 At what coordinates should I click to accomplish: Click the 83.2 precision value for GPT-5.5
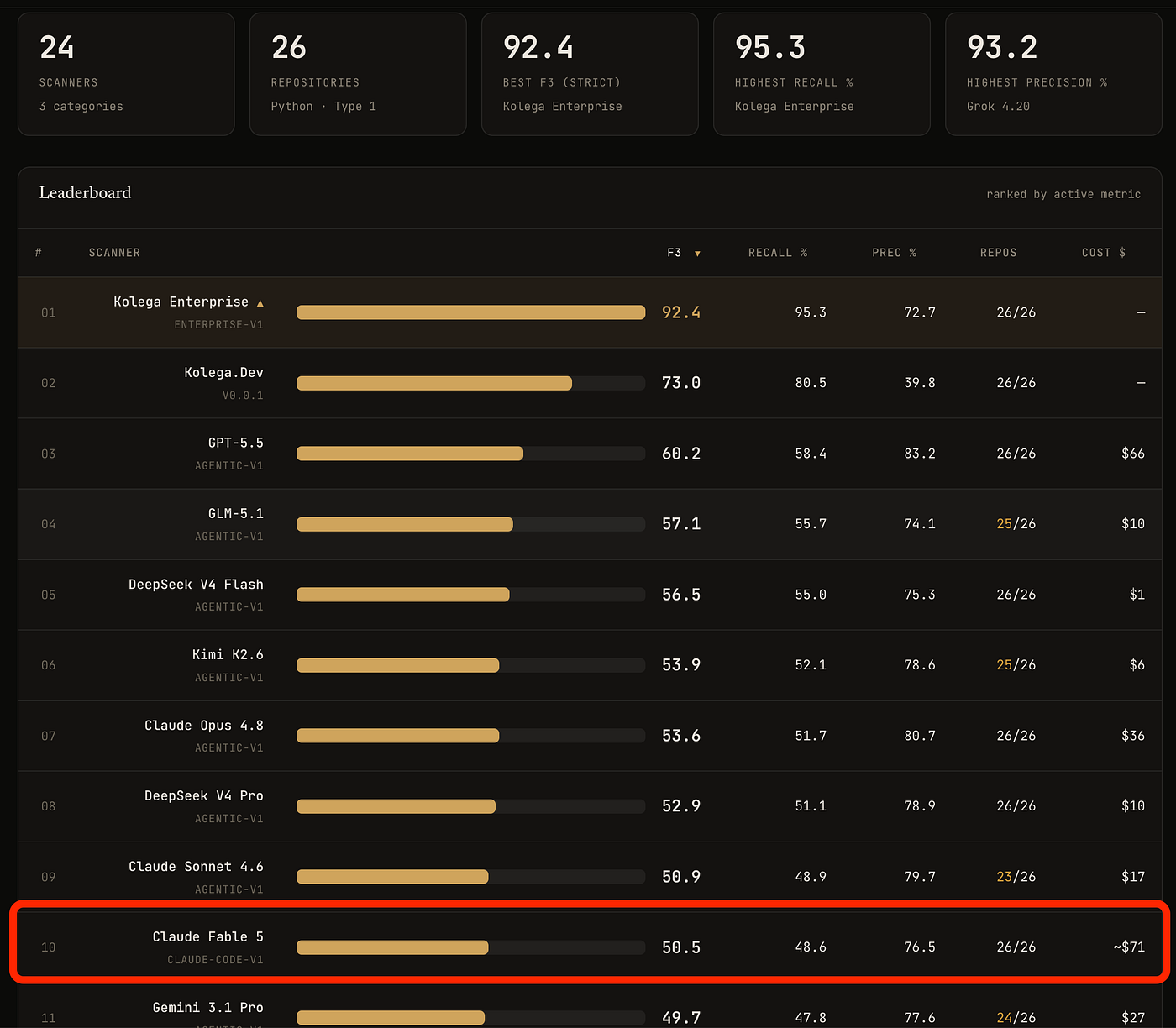[920, 454]
